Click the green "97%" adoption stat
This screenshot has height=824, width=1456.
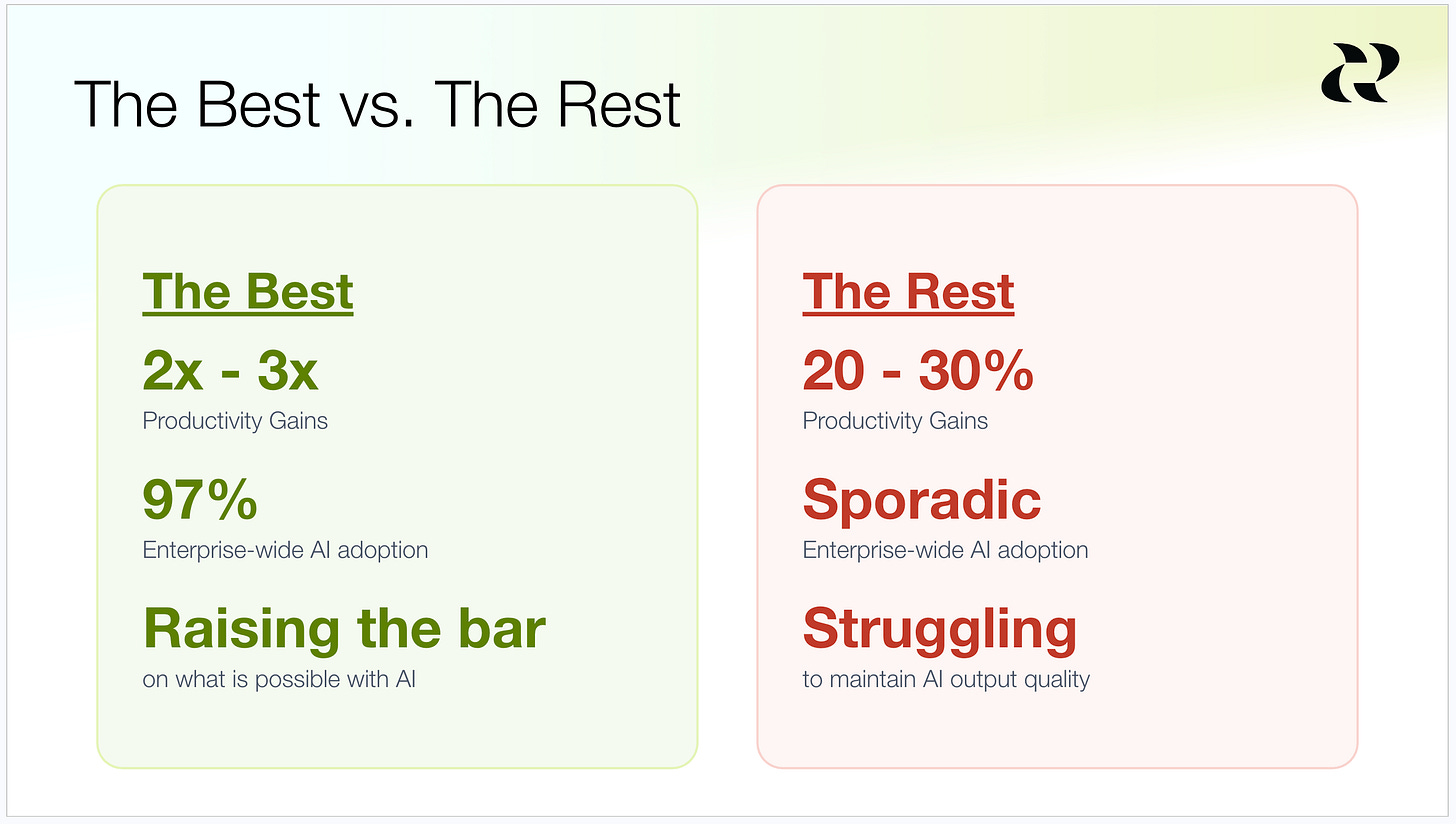pos(200,500)
